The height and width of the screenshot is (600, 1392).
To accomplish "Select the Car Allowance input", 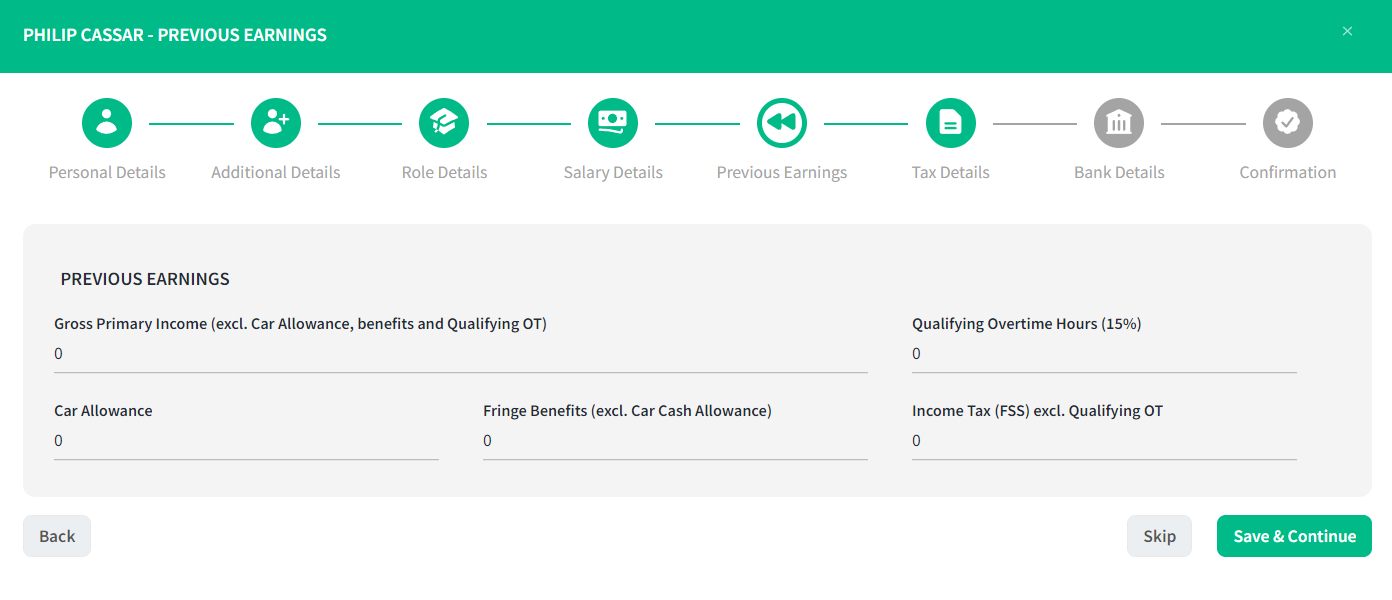I will (246, 441).
